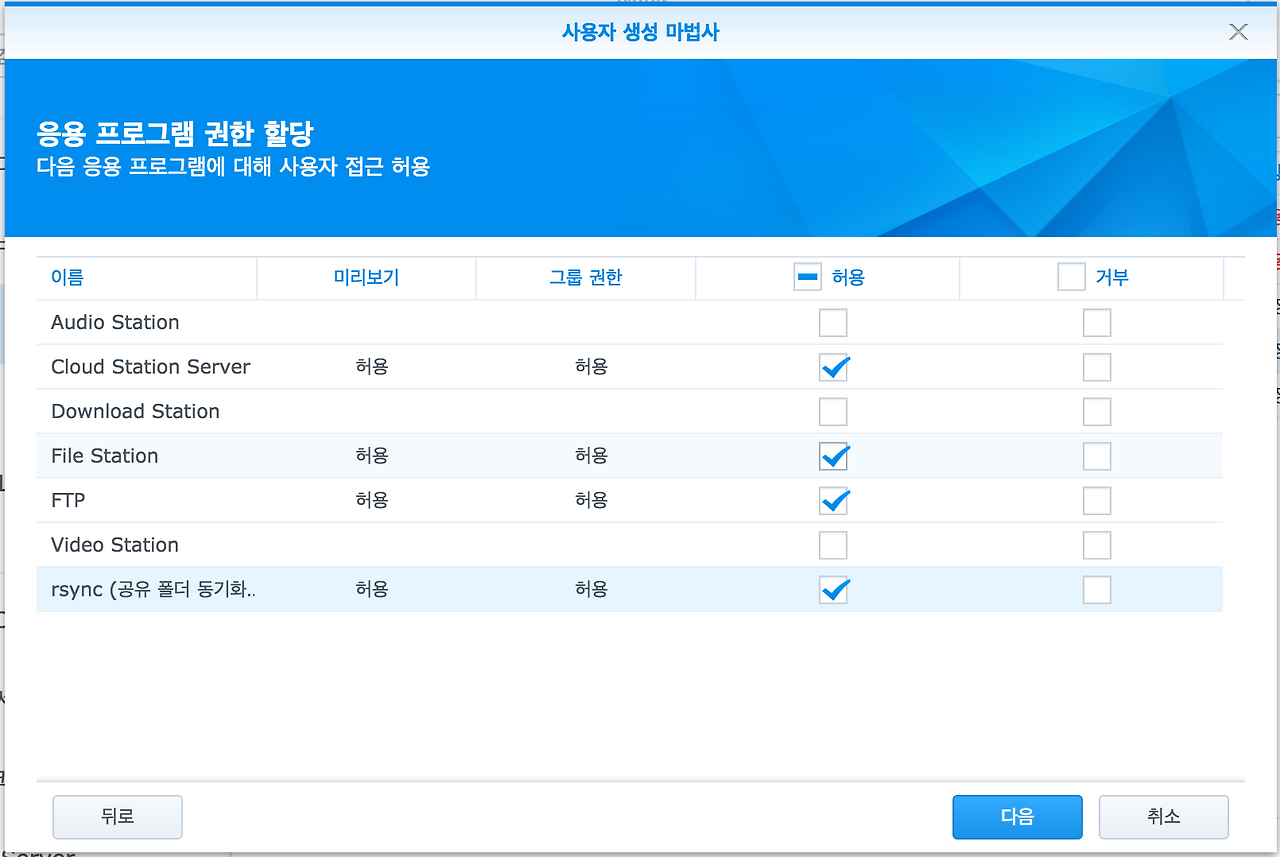Check Deny for Video Station

(x=1096, y=545)
